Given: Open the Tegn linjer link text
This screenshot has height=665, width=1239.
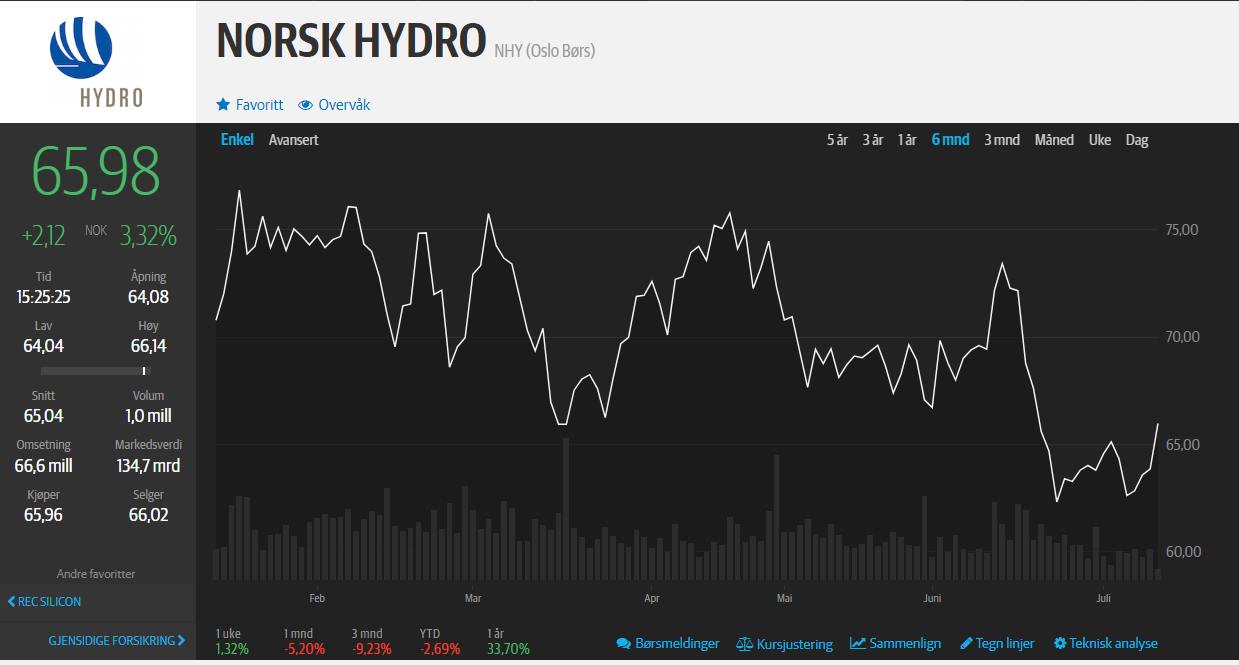Looking at the screenshot, I should (1006, 643).
